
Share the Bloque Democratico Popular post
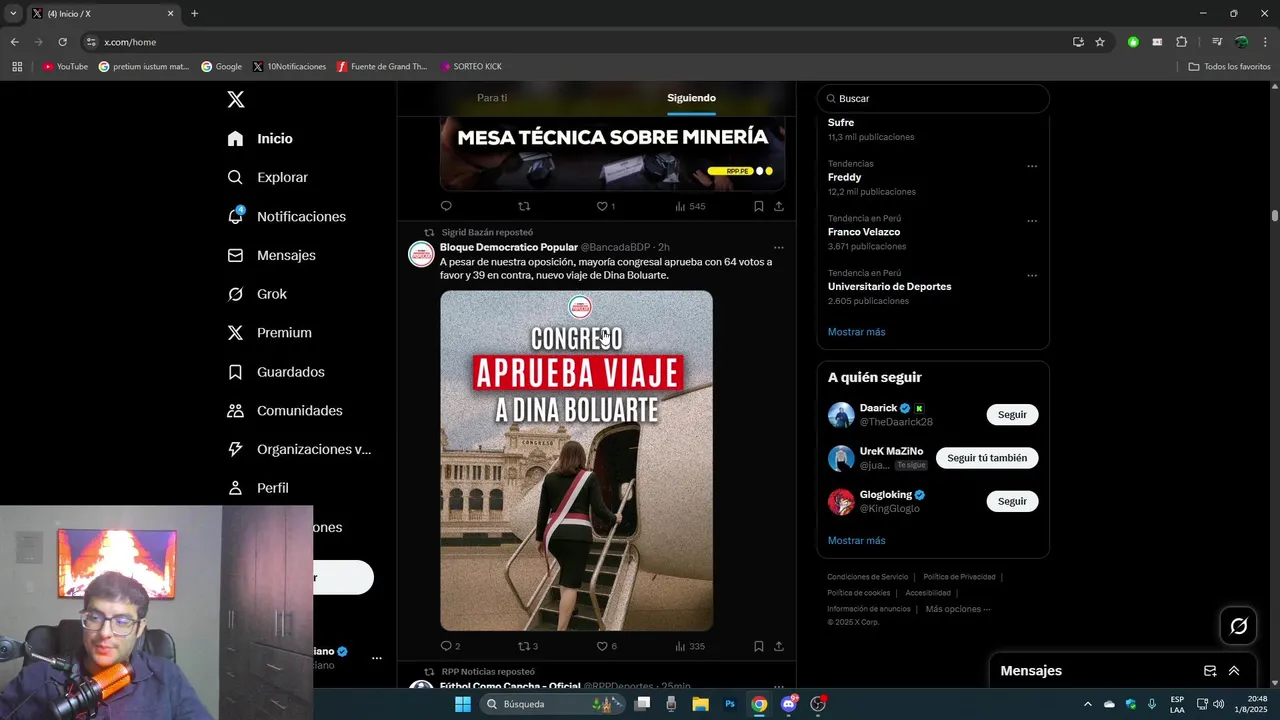[x=778, y=646]
